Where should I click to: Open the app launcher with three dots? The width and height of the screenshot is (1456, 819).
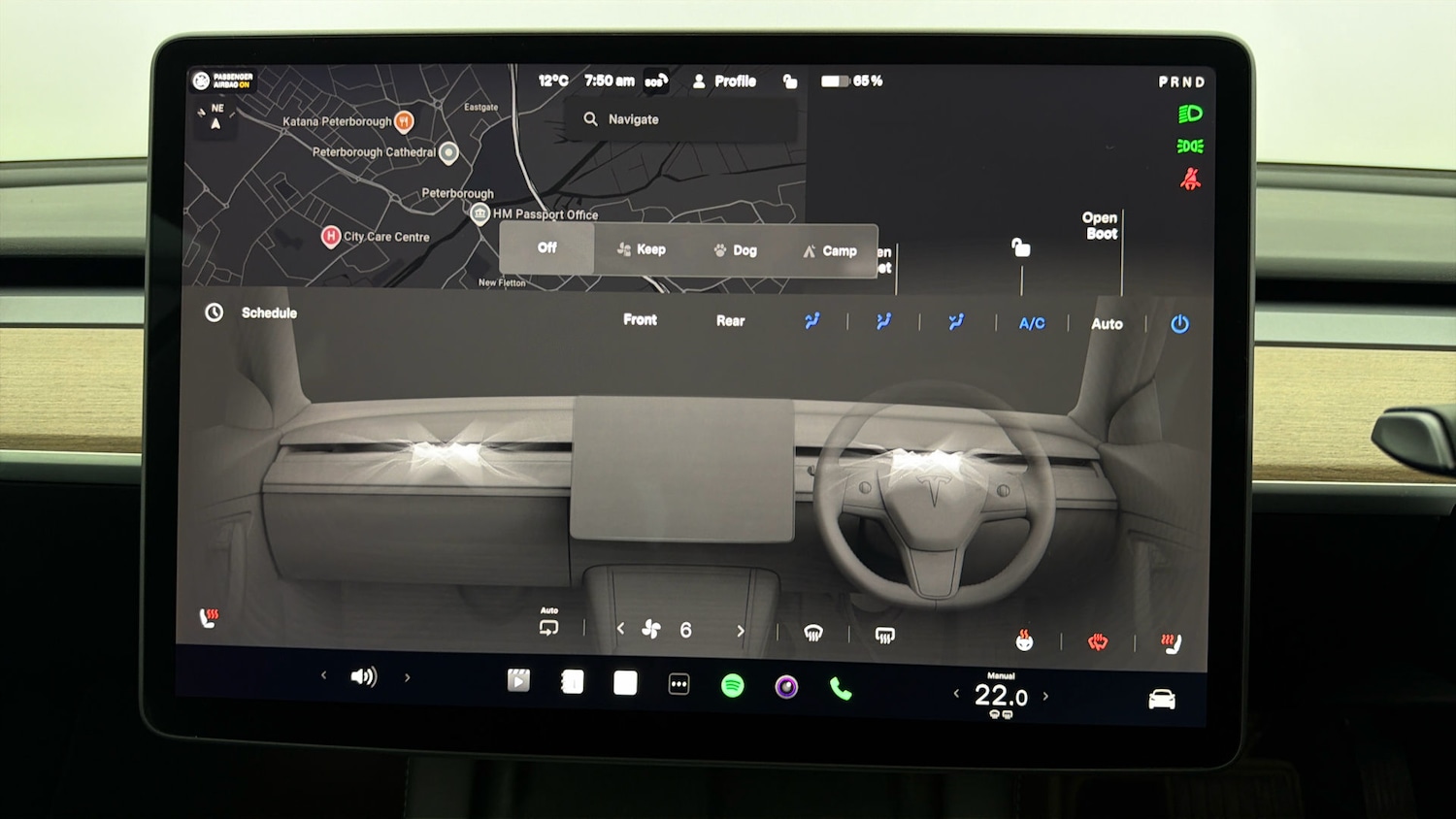(x=679, y=684)
